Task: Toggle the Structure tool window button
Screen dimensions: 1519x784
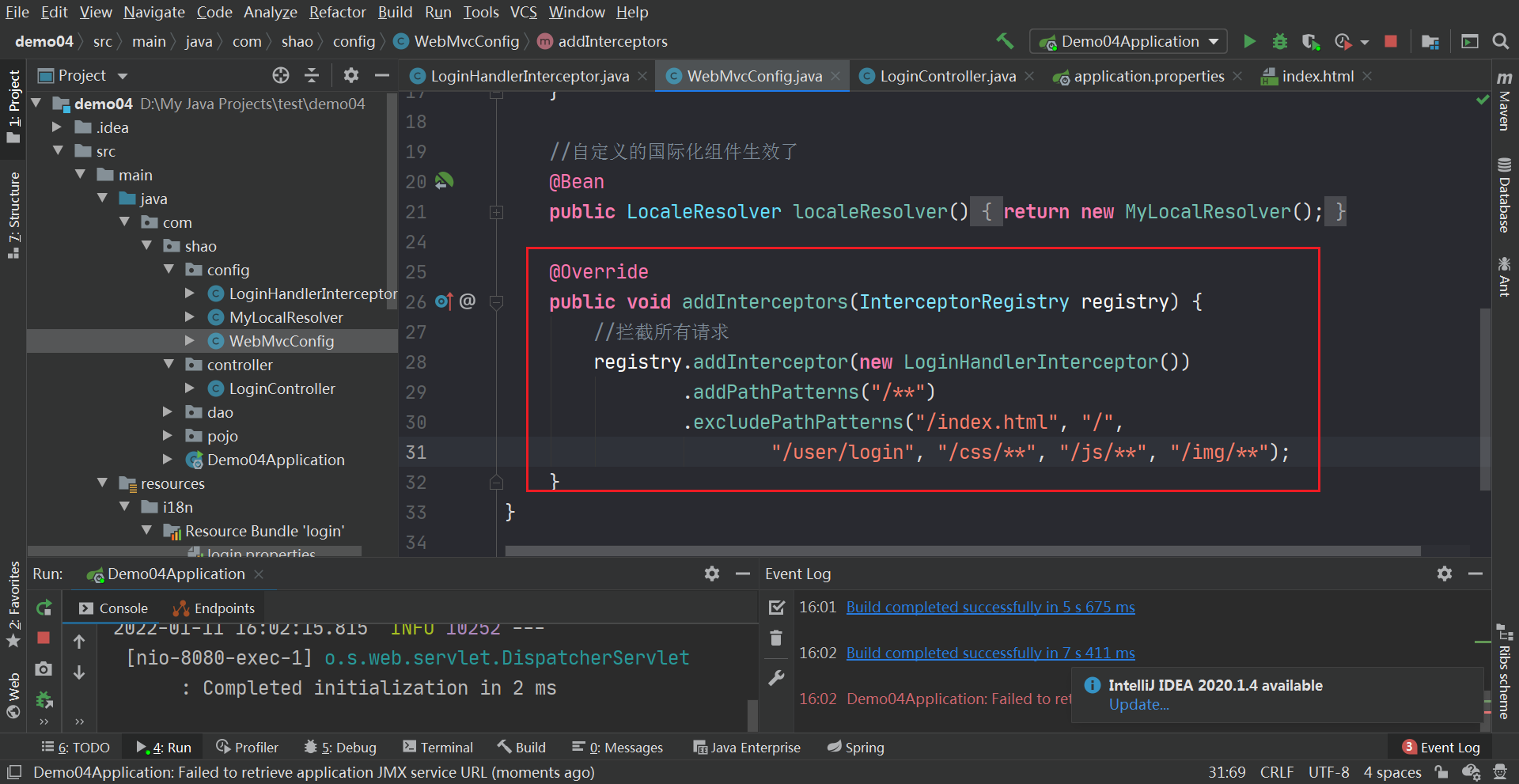Action: coord(13,215)
